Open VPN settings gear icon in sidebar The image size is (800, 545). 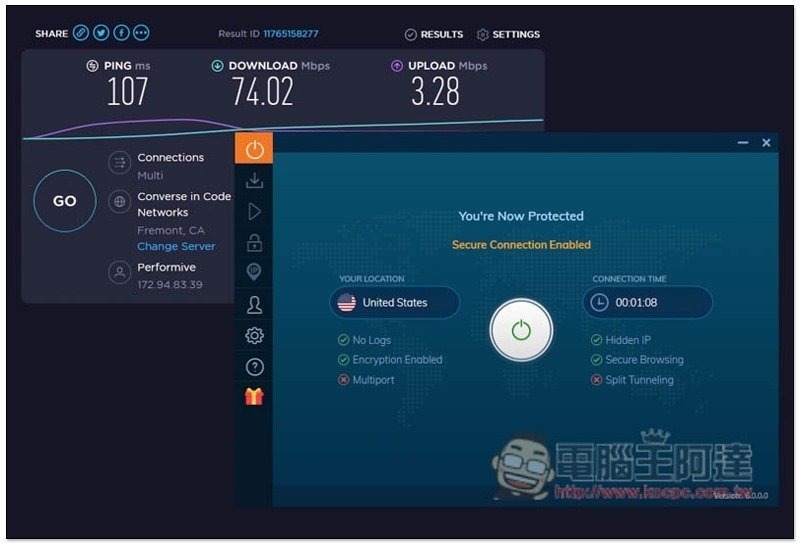click(254, 335)
